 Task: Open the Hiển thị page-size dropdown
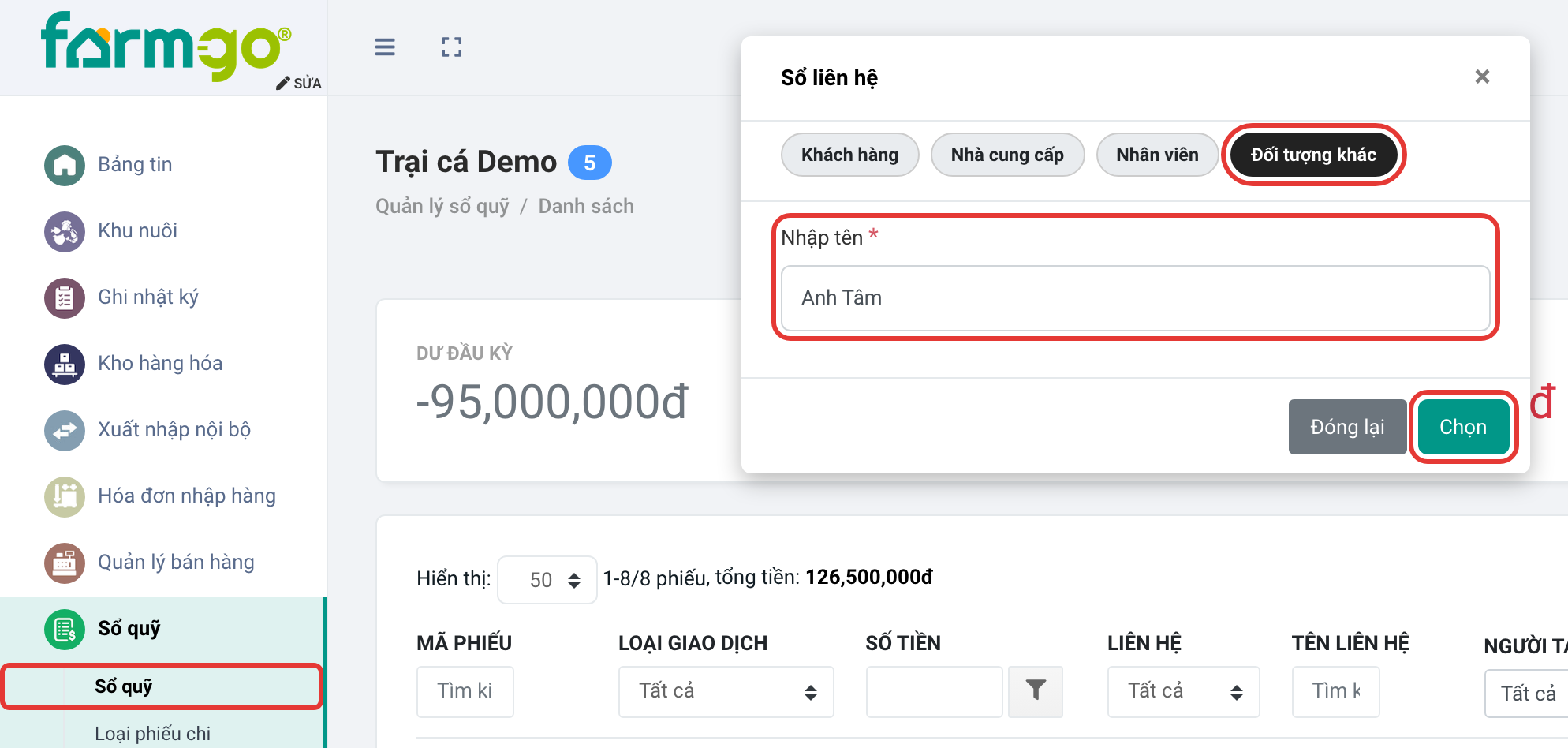coord(547,580)
